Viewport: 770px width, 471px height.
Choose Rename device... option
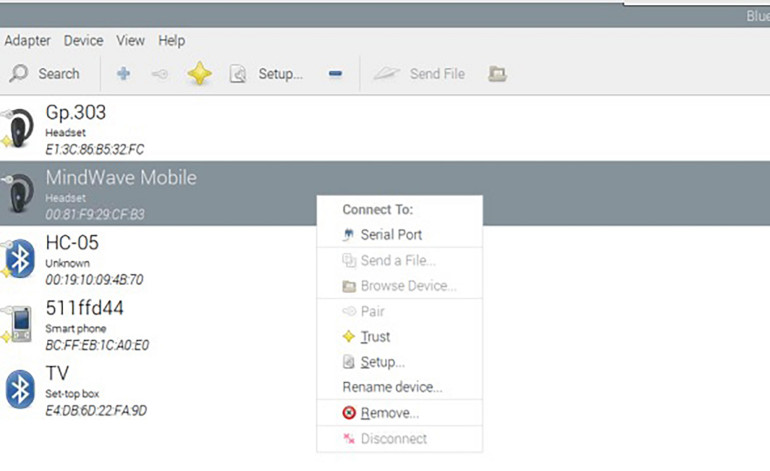click(x=392, y=387)
